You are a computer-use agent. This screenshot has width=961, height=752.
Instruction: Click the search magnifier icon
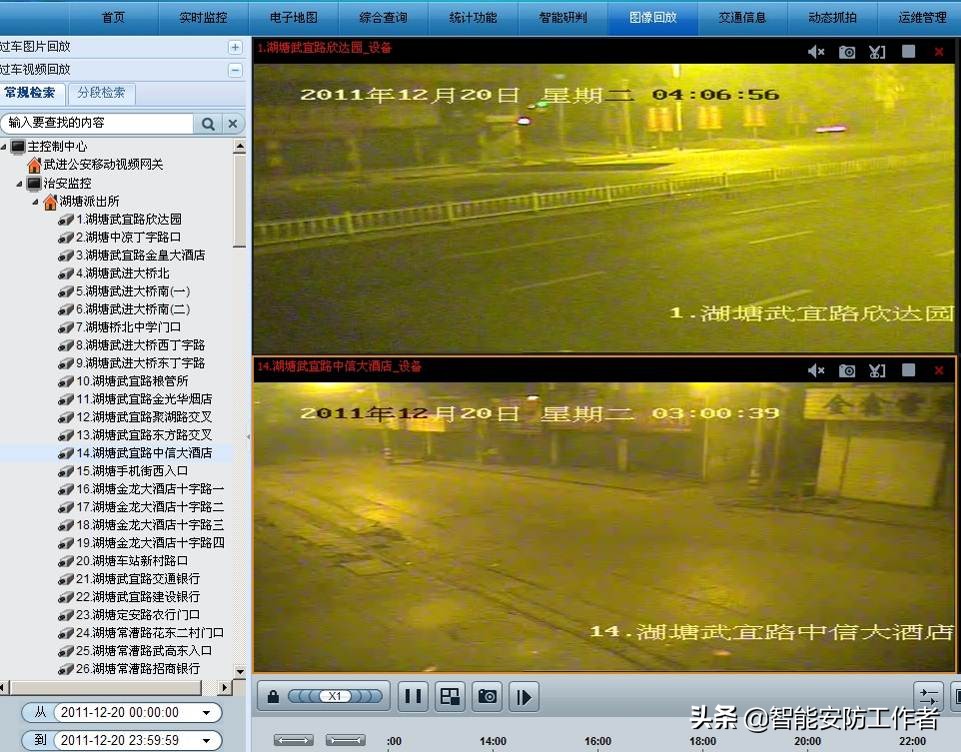[208, 122]
